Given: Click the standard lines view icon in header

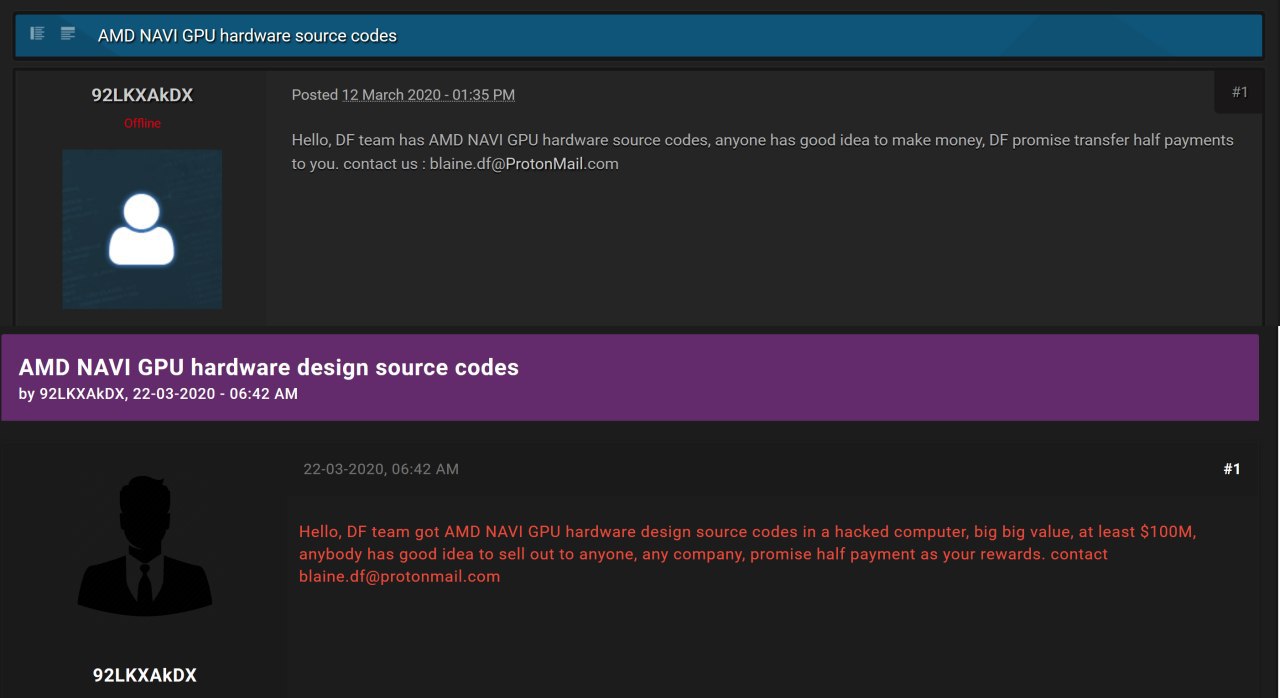Looking at the screenshot, I should [68, 34].
